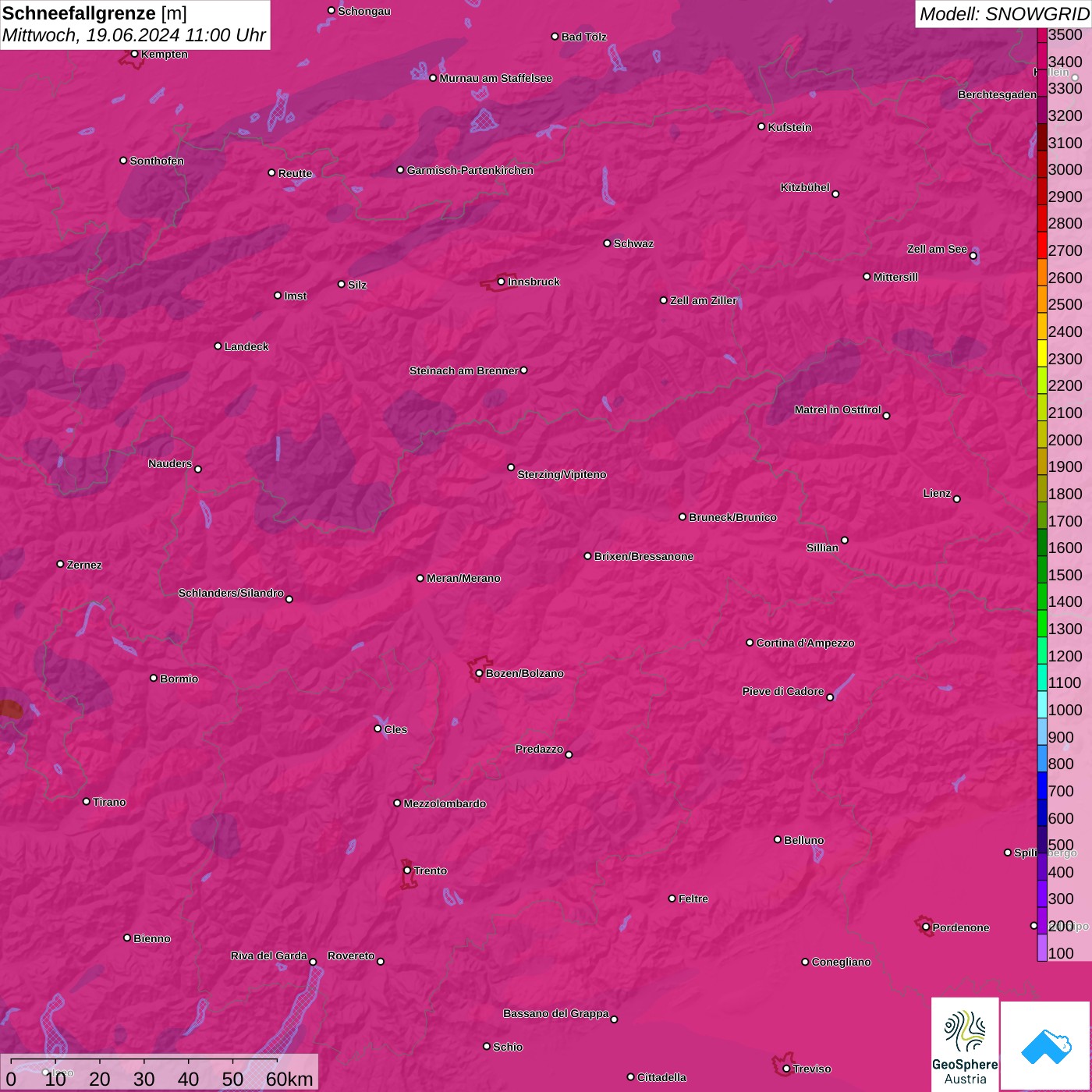Click the Kempten city marker
This screenshot has width=1092, height=1092.
pyautogui.click(x=134, y=54)
